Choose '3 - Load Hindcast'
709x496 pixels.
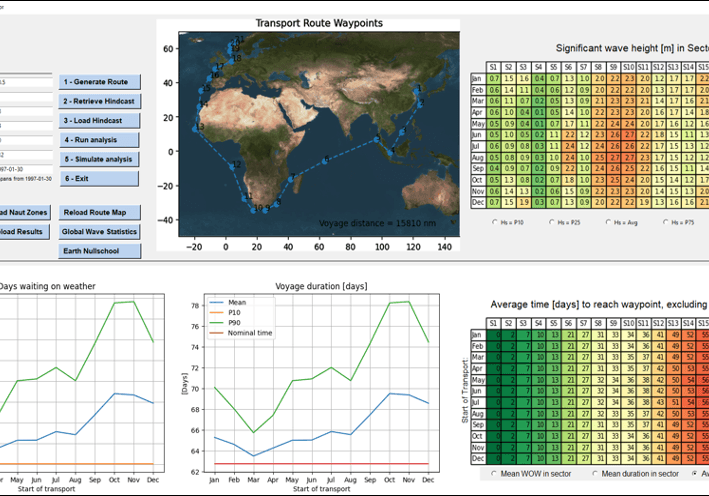tap(99, 121)
